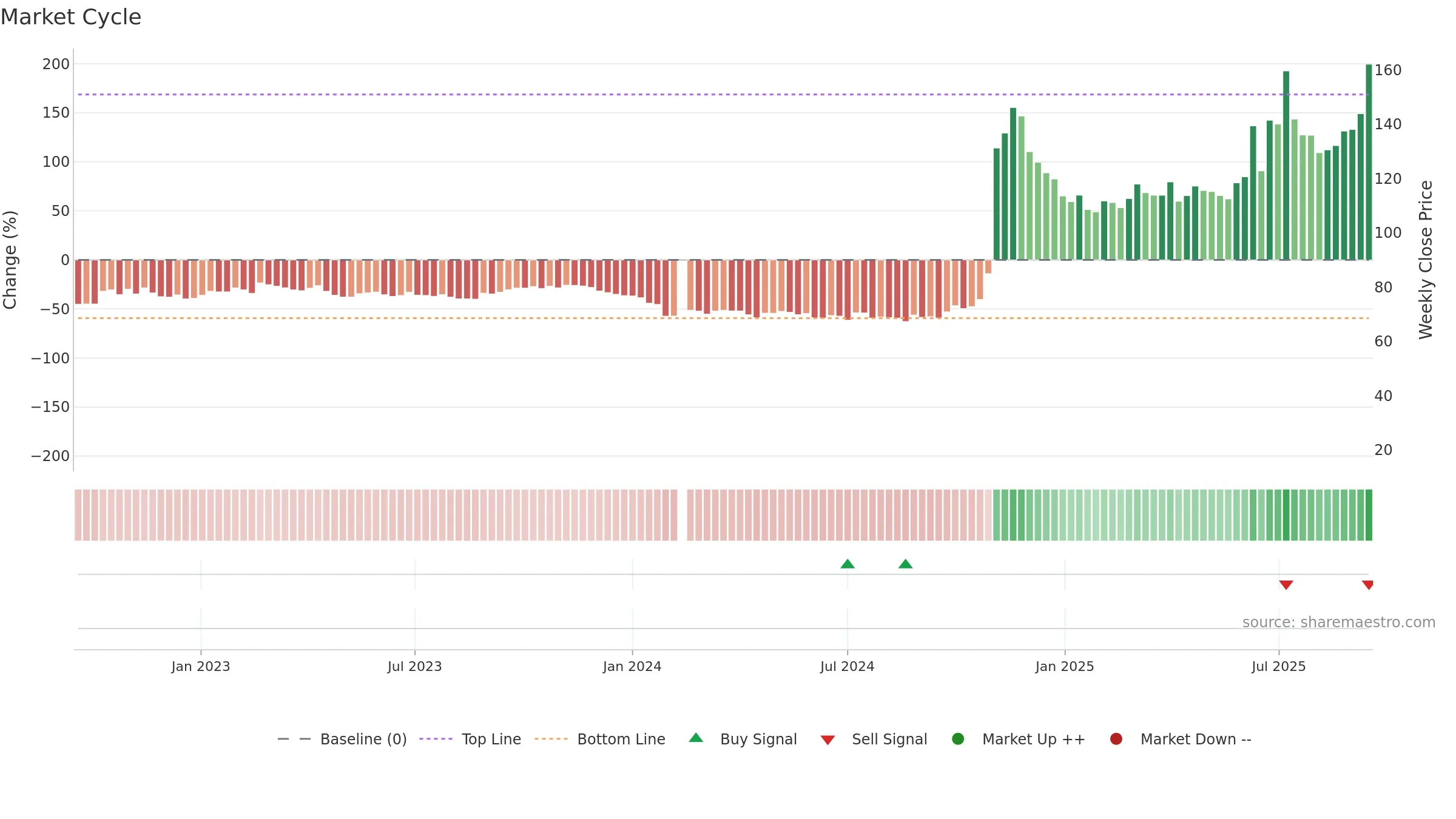Image resolution: width=1456 pixels, height=819 pixels.
Task: Click the green Market Up circle icon in legend
Action: 958,739
